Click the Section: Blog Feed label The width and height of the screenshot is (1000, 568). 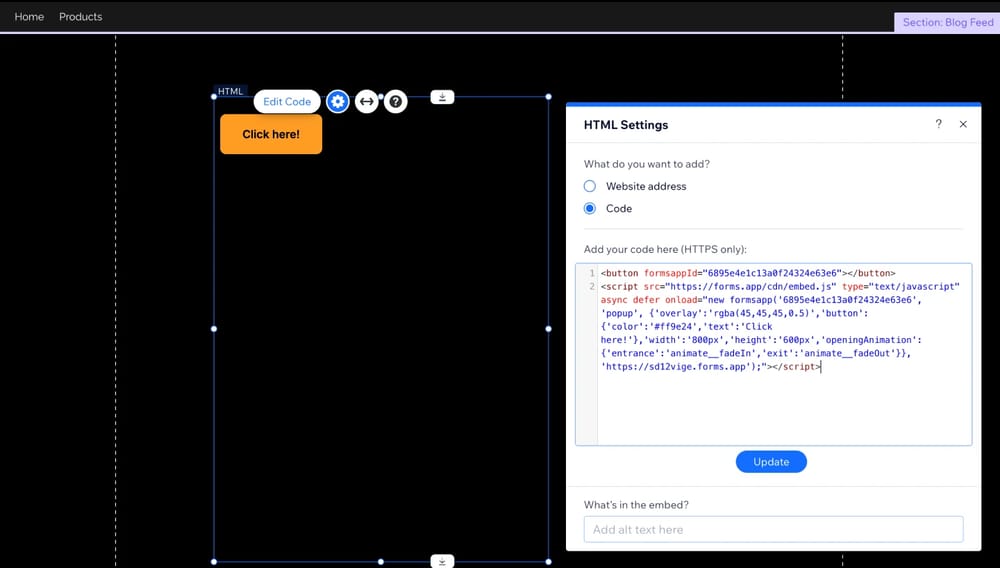(x=948, y=22)
